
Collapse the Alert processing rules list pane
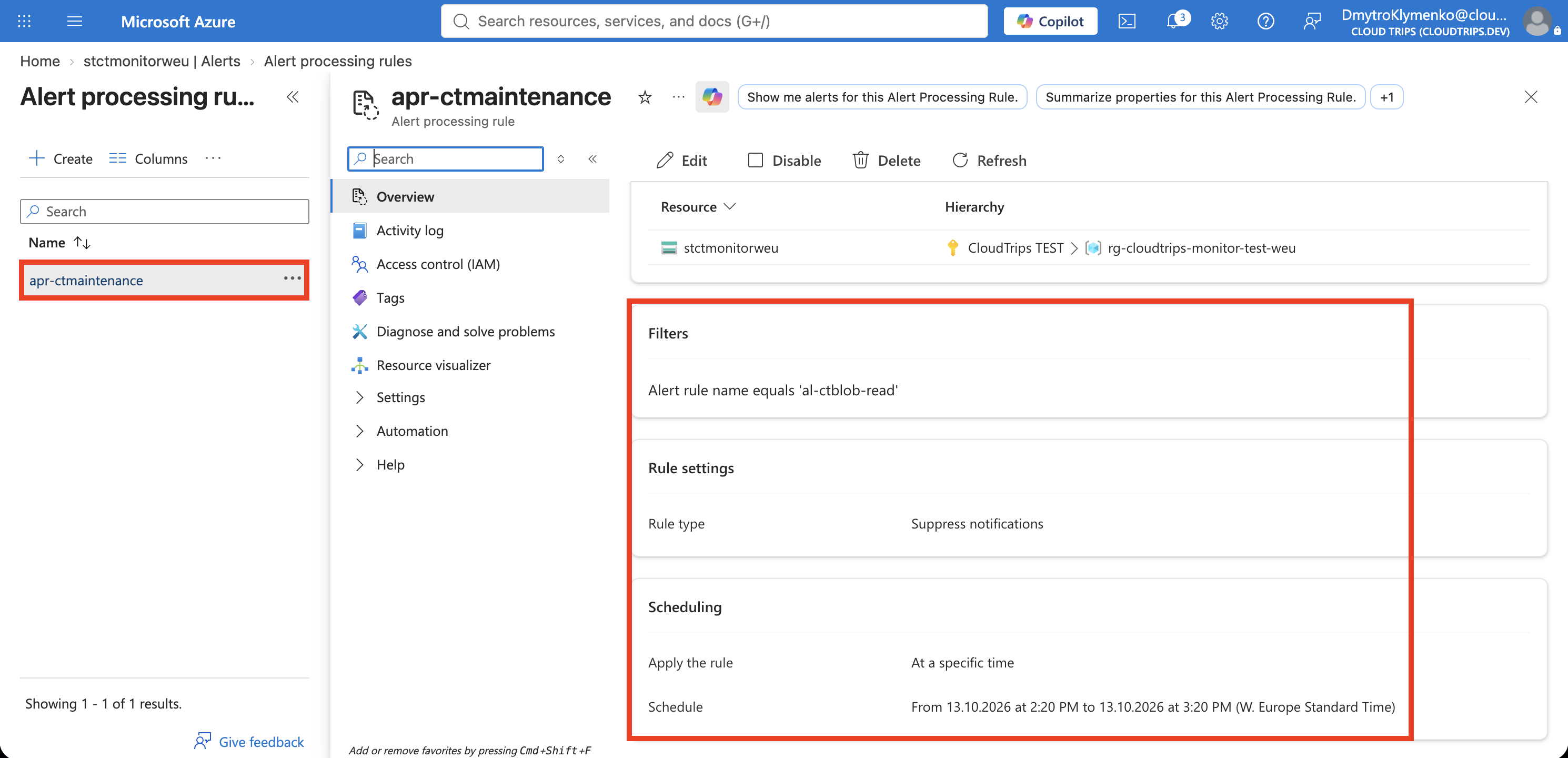[293, 97]
